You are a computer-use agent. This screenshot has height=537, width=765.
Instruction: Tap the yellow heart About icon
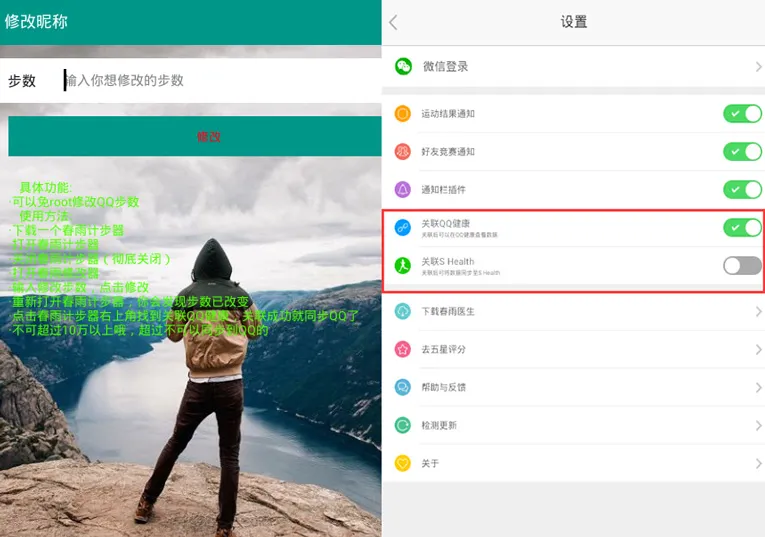click(x=403, y=463)
